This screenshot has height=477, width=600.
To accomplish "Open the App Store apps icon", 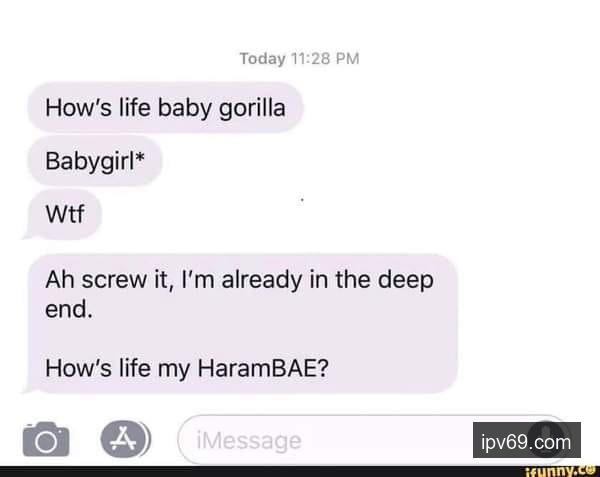I will [x=126, y=439].
